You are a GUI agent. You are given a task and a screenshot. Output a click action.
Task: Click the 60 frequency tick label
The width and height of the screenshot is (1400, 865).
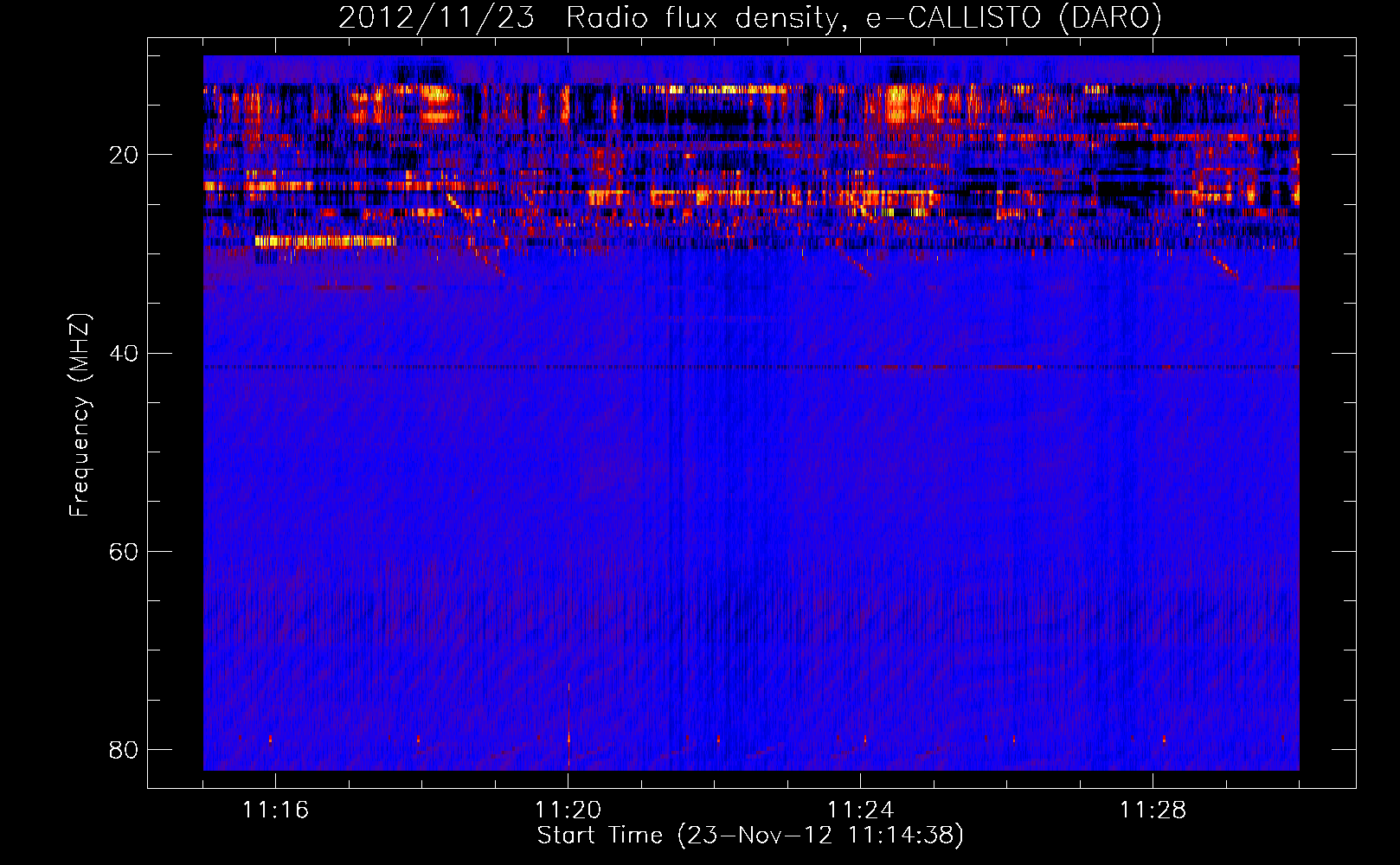(x=124, y=551)
